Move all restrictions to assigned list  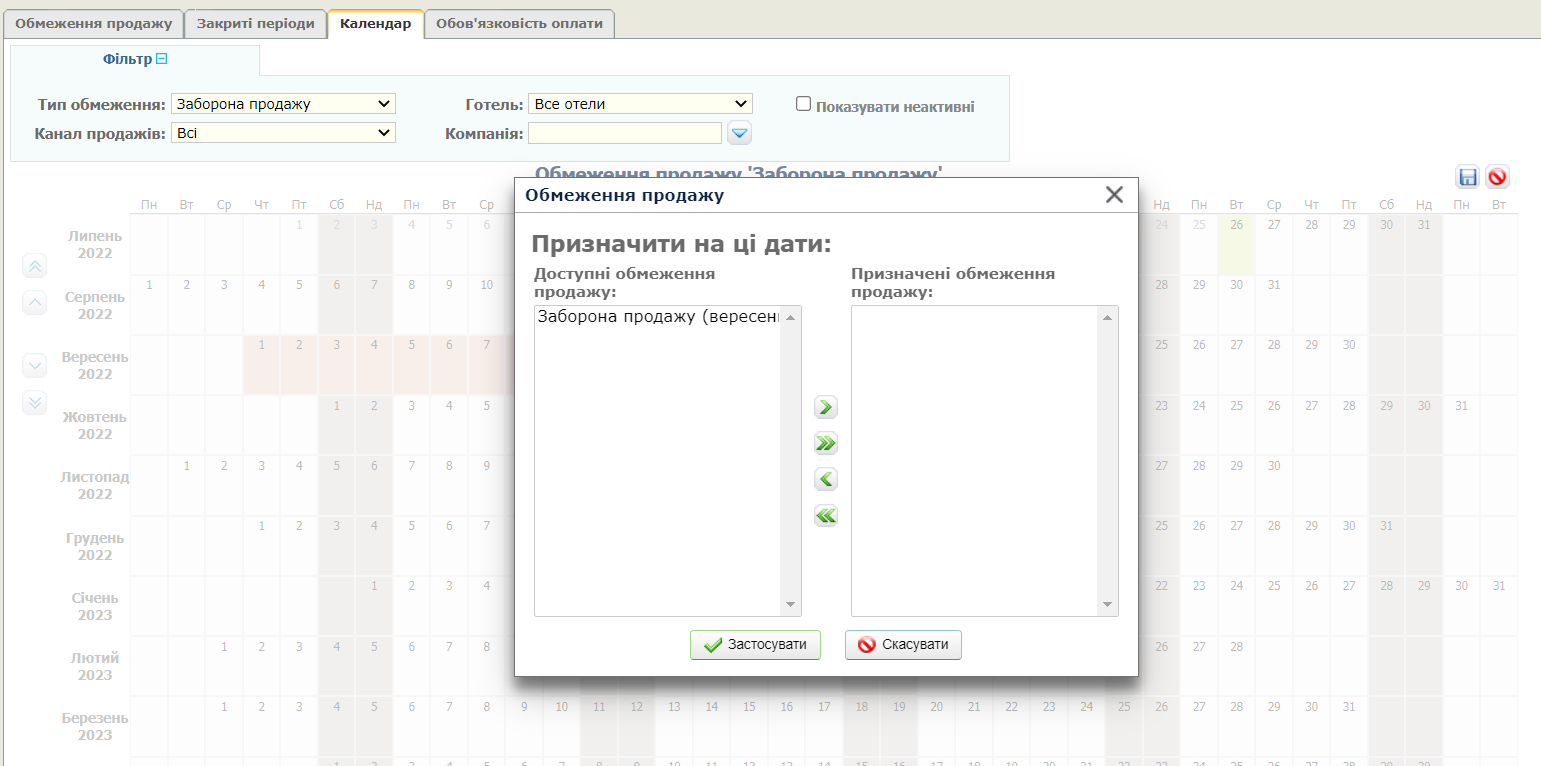(x=826, y=443)
